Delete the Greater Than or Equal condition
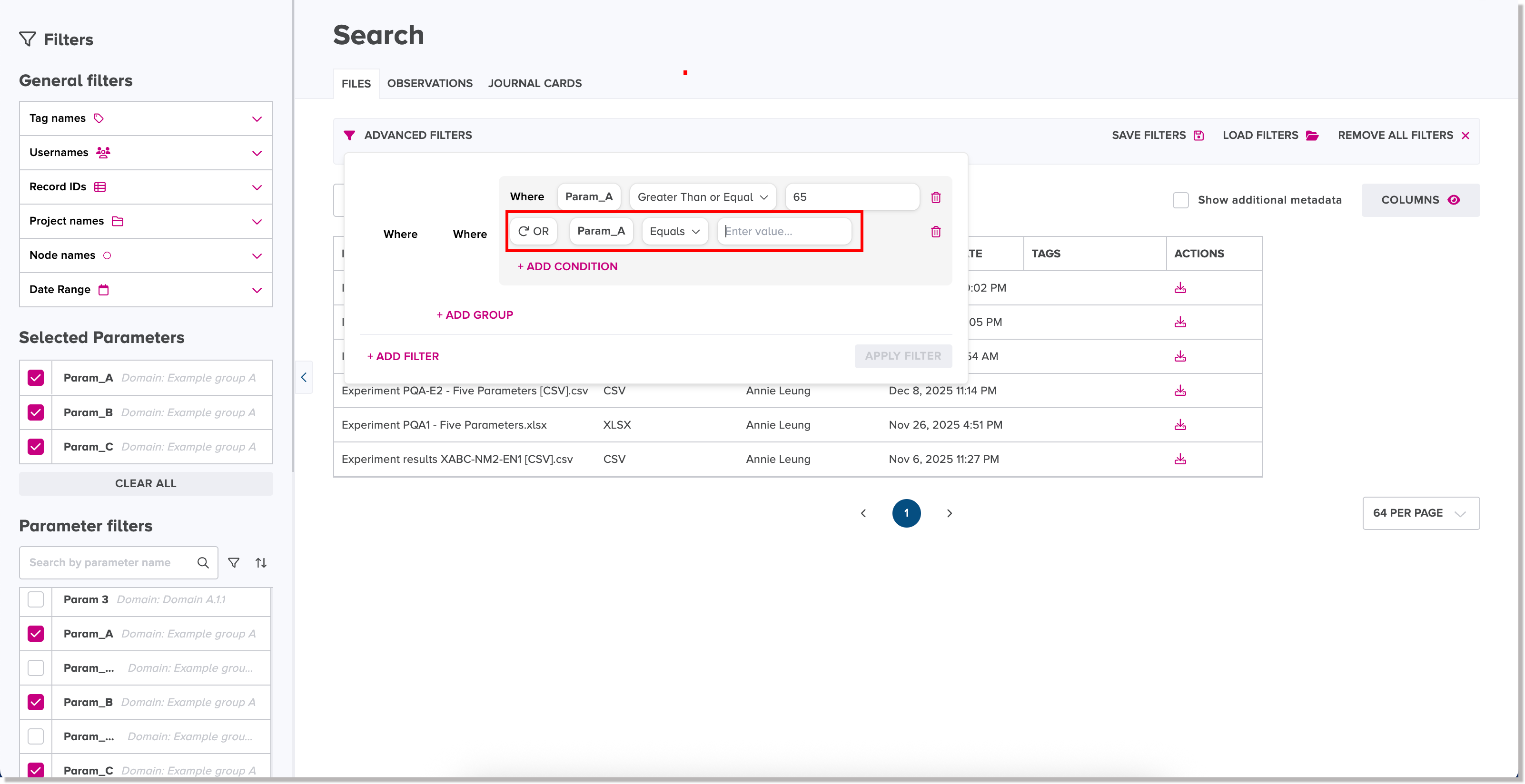 click(x=935, y=197)
